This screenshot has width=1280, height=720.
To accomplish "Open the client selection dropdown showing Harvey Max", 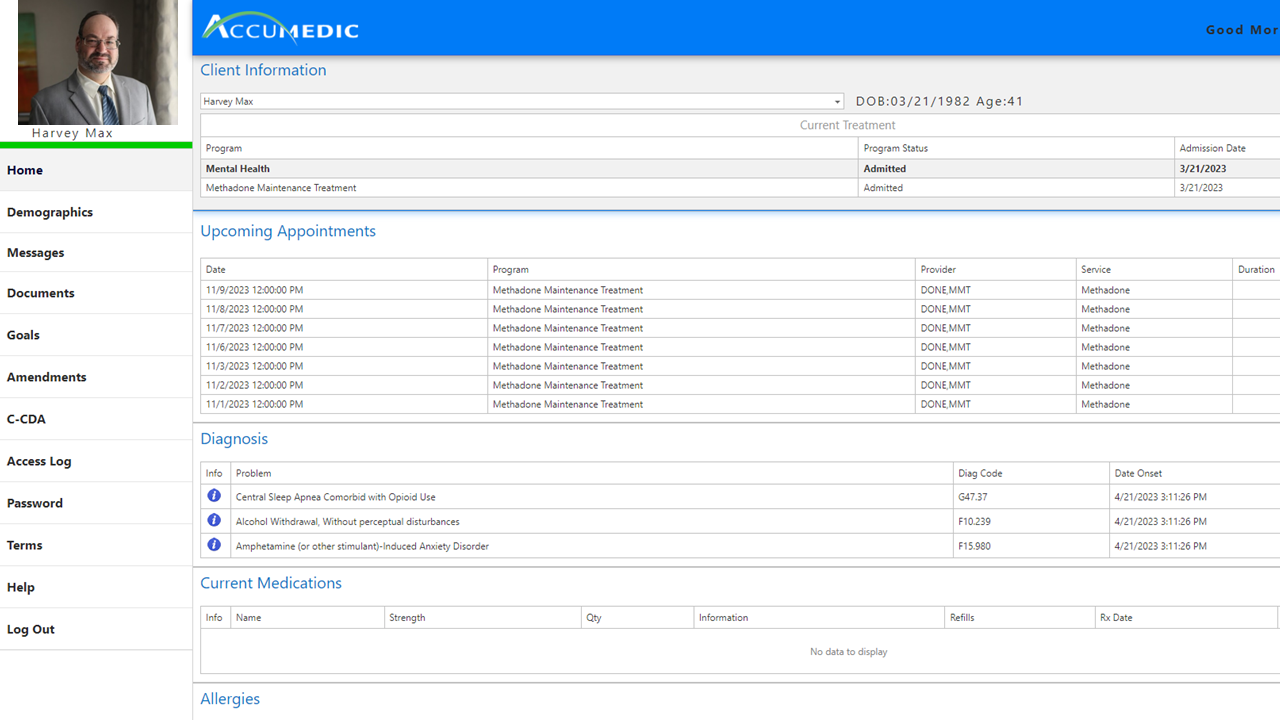I will pos(836,101).
